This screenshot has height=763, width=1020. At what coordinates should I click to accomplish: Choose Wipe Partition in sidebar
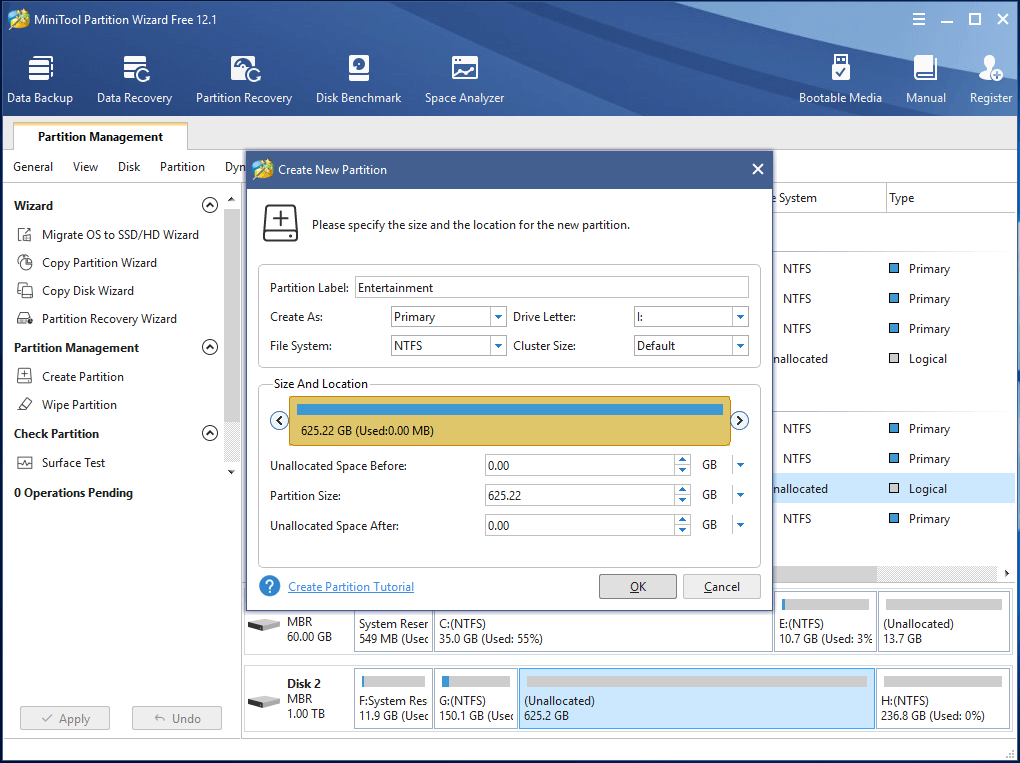(67, 405)
